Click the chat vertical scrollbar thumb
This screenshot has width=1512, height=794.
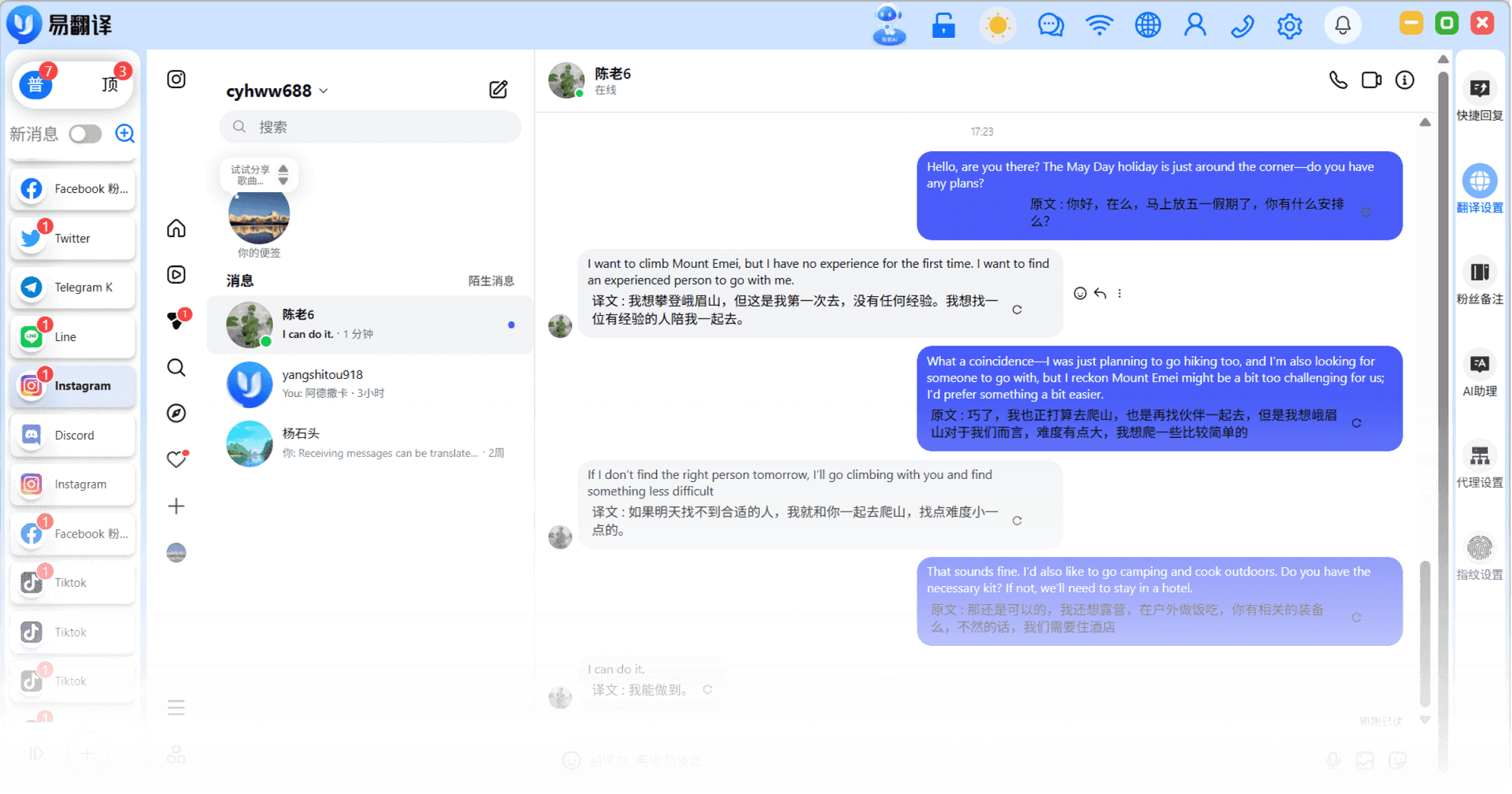click(x=1425, y=633)
